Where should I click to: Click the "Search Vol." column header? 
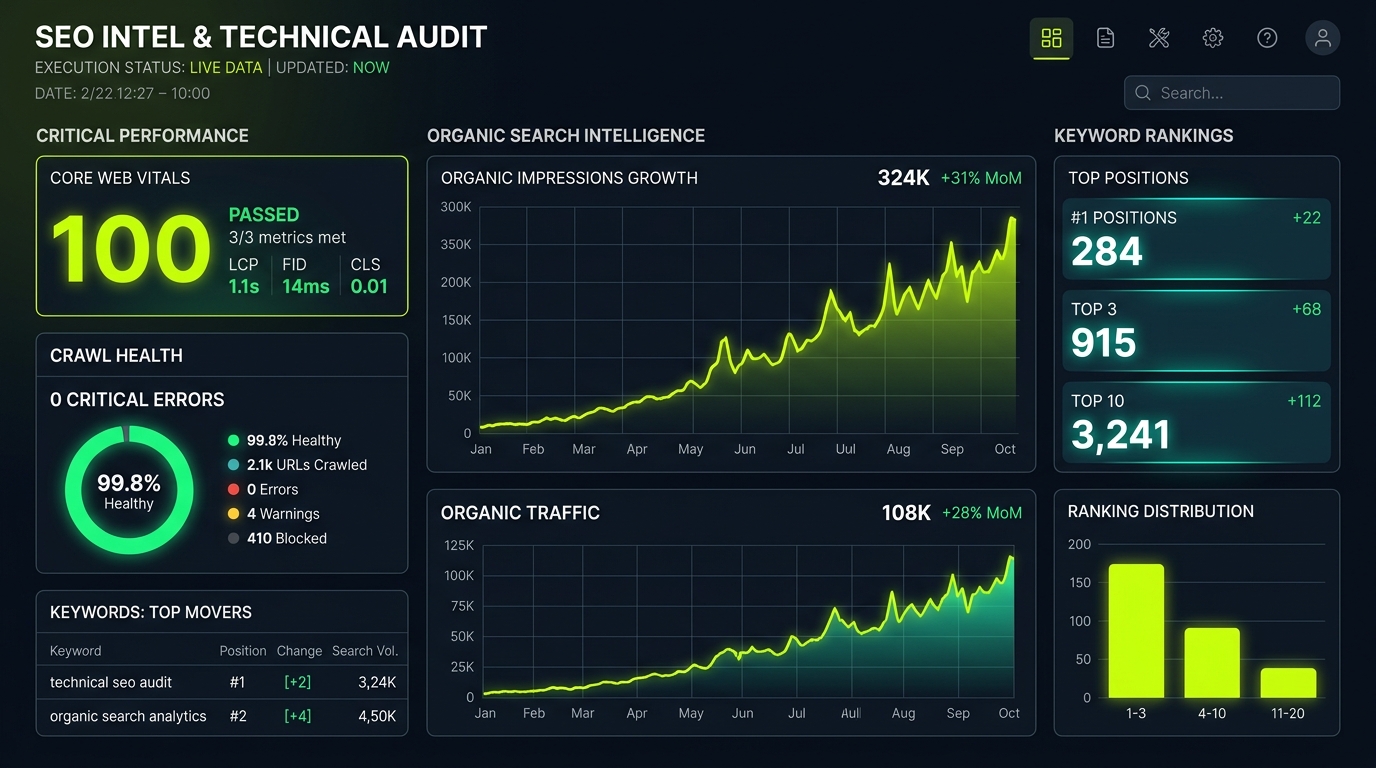(x=365, y=651)
